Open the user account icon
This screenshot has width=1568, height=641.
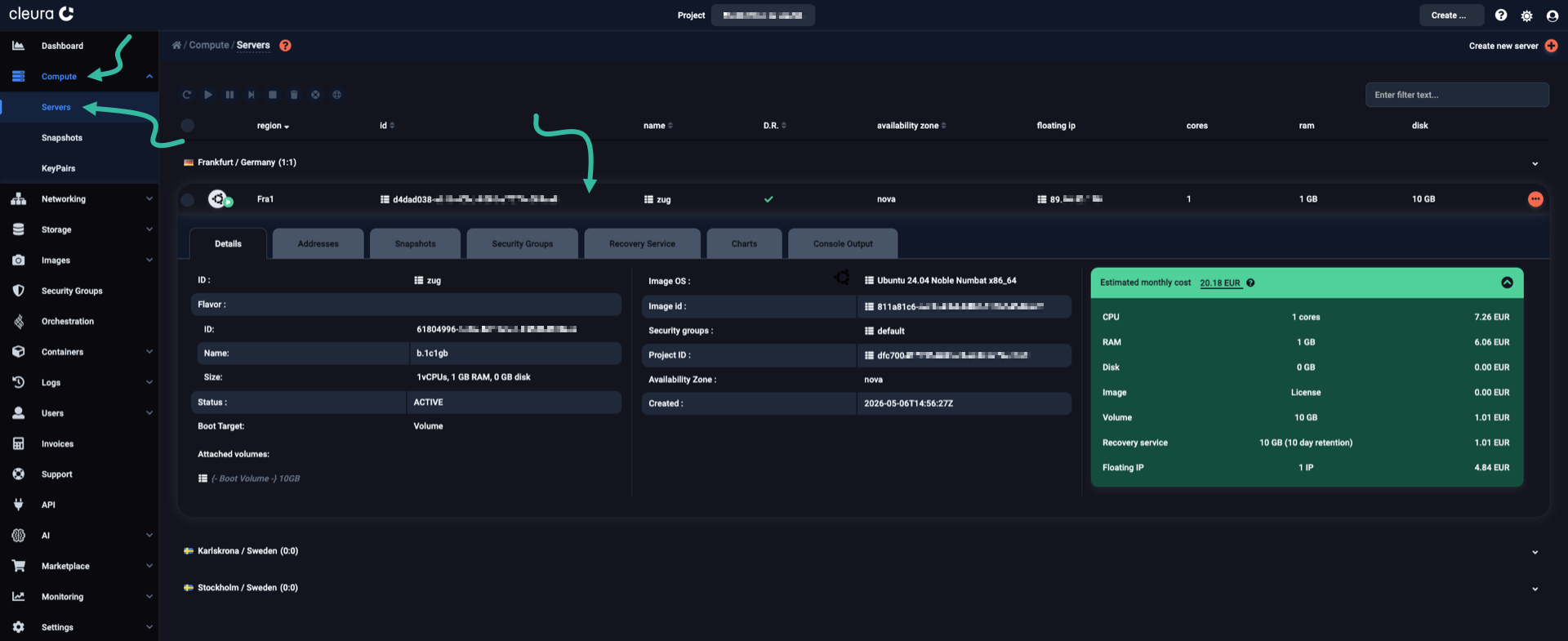coord(1552,16)
